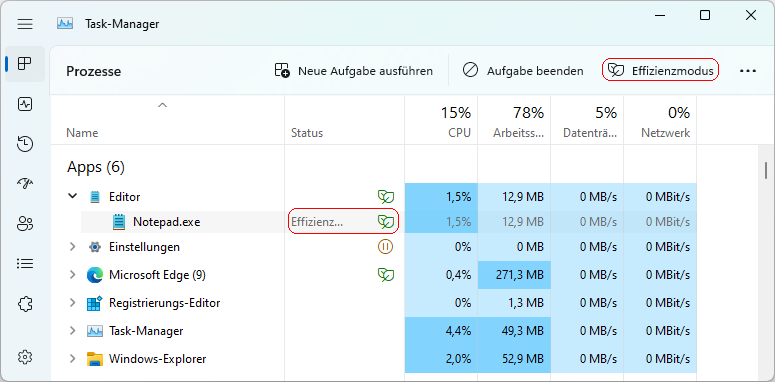The height and width of the screenshot is (382, 775).
Task: Select the Windows-Explorer row name
Action: coord(157,359)
